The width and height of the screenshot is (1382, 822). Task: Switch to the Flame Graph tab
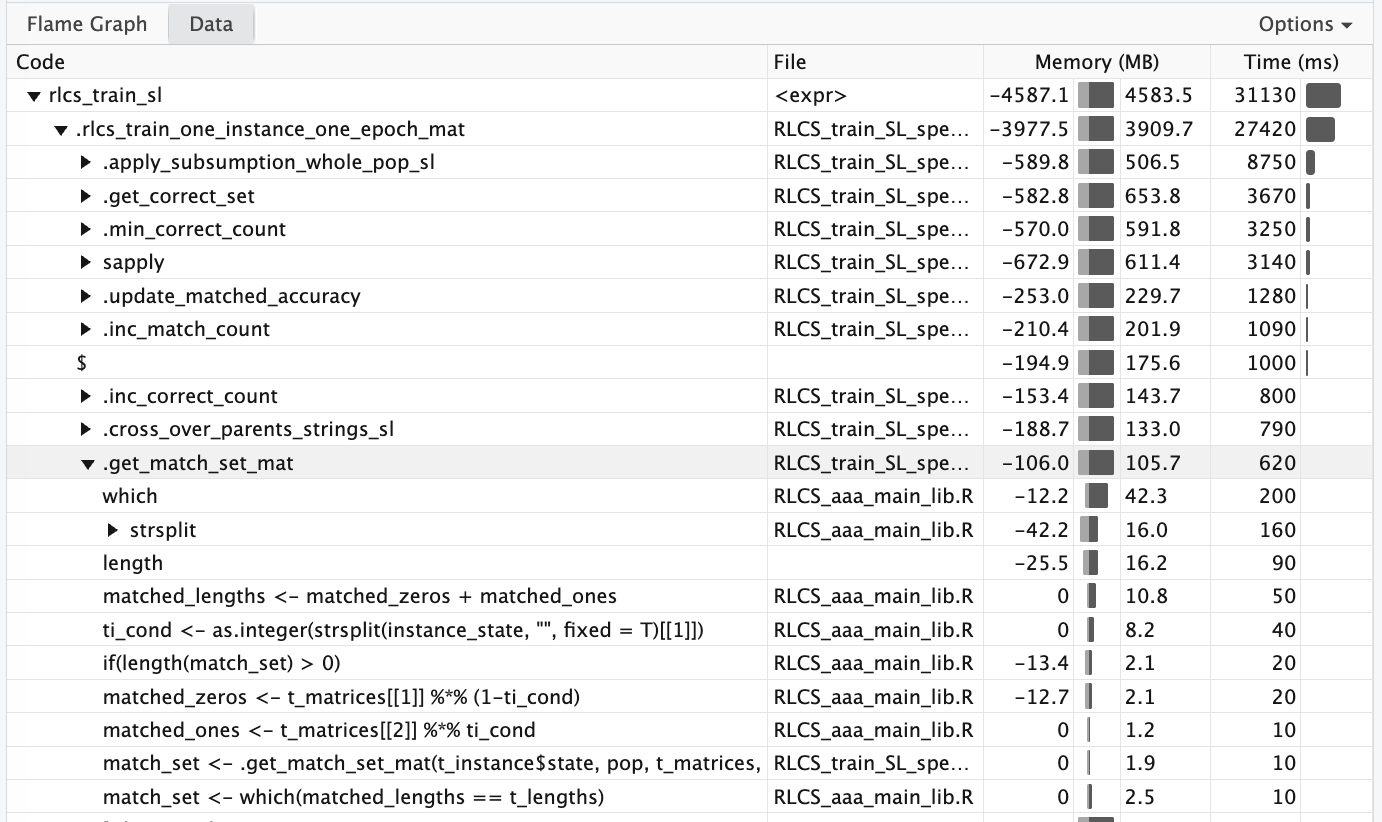pyautogui.click(x=86, y=24)
